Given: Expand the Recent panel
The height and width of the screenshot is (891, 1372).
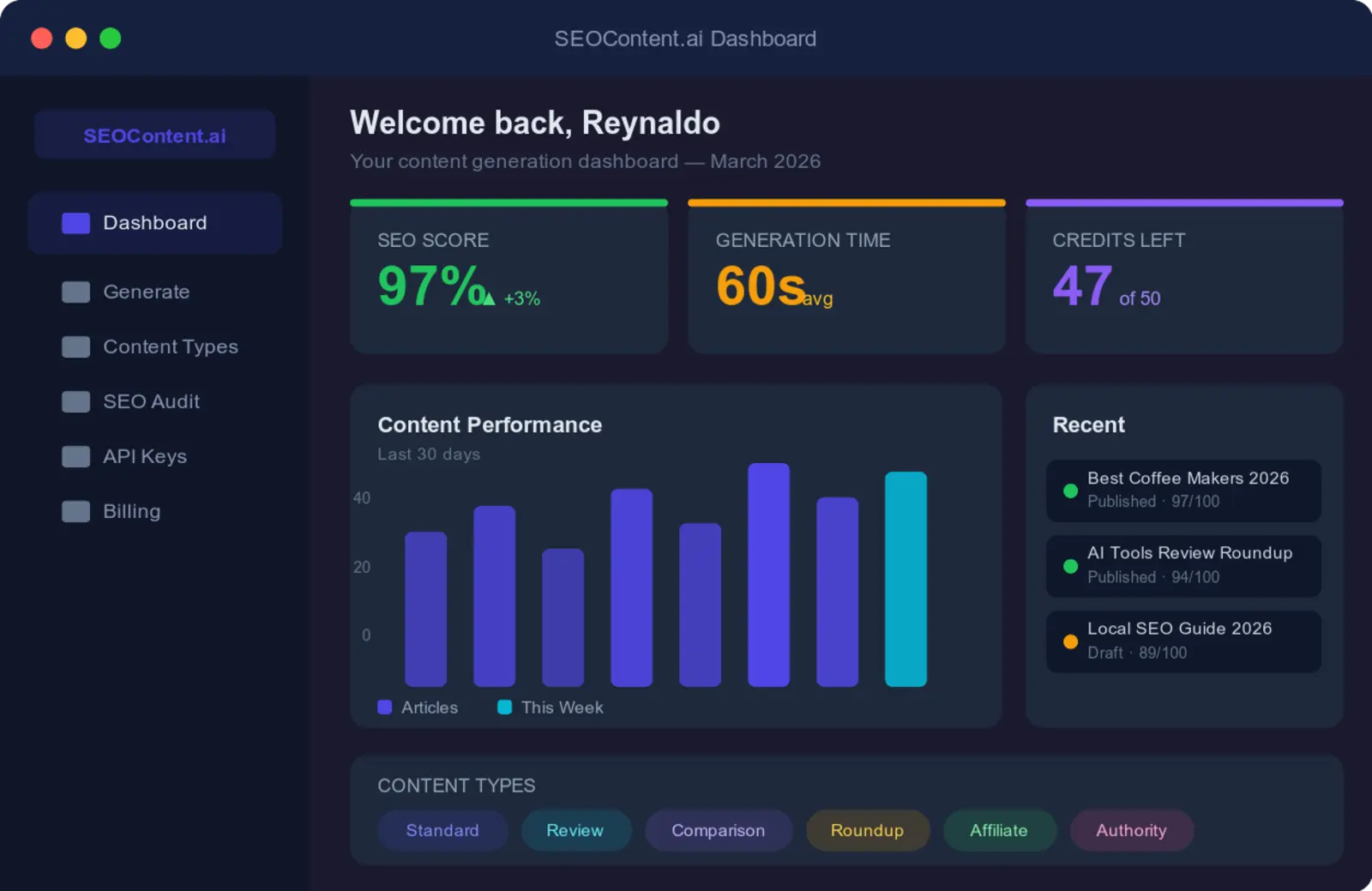Looking at the screenshot, I should (1088, 424).
